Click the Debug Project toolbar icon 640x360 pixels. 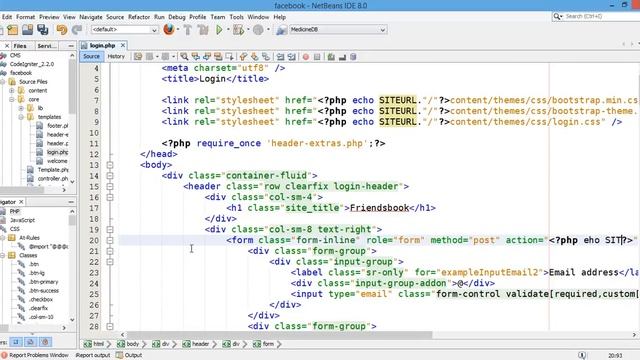tap(238, 30)
